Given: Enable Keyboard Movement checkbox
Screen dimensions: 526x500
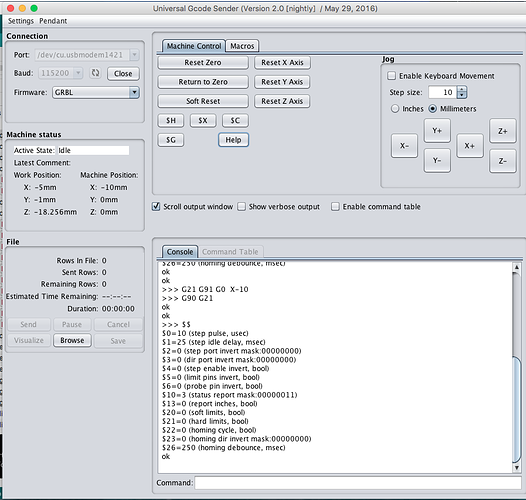Looking at the screenshot, I should click(391, 76).
